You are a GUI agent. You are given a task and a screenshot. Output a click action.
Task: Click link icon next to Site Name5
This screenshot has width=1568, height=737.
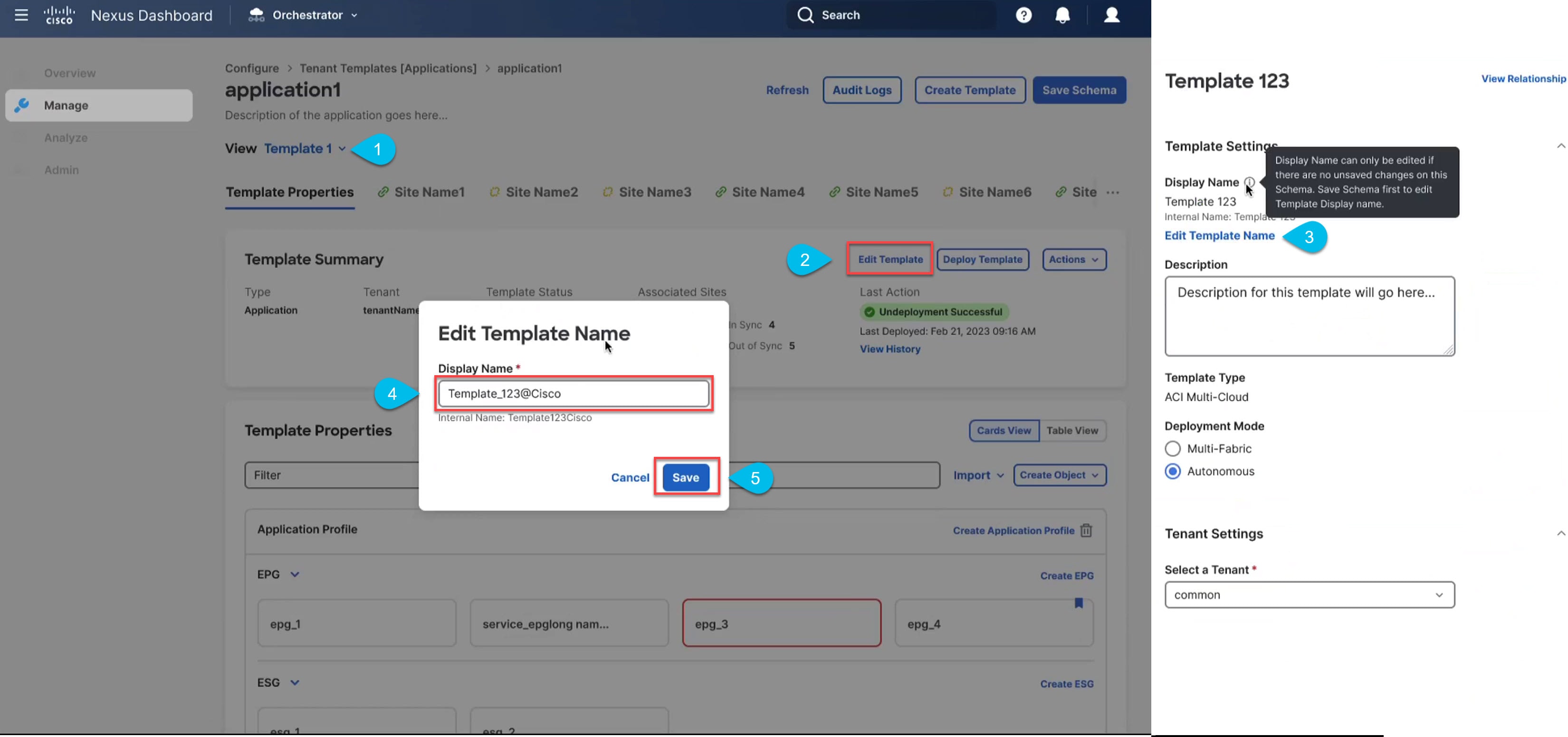click(834, 192)
